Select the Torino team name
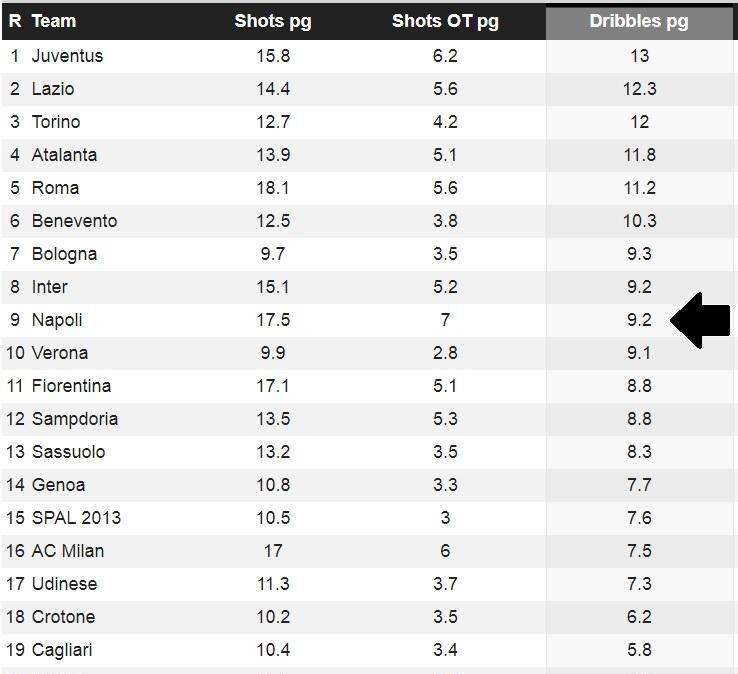This screenshot has width=738, height=674. 56,122
